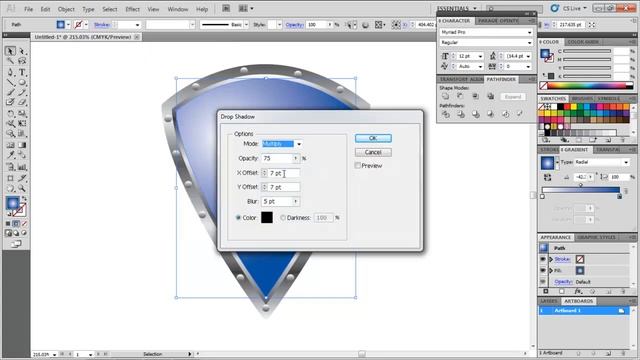Click the Expand button in Pathfinder

pos(513,97)
